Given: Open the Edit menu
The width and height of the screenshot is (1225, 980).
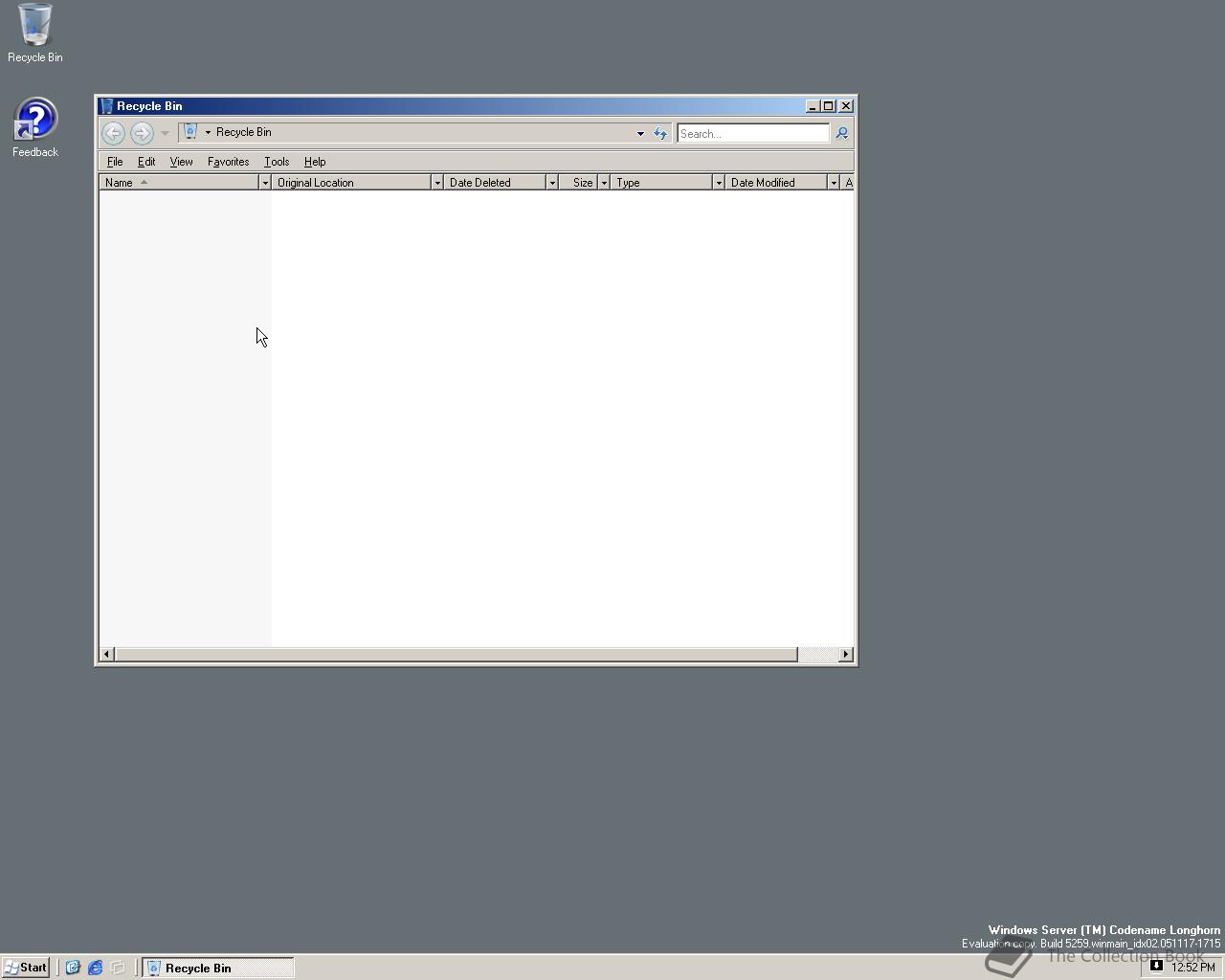Looking at the screenshot, I should click(x=146, y=162).
